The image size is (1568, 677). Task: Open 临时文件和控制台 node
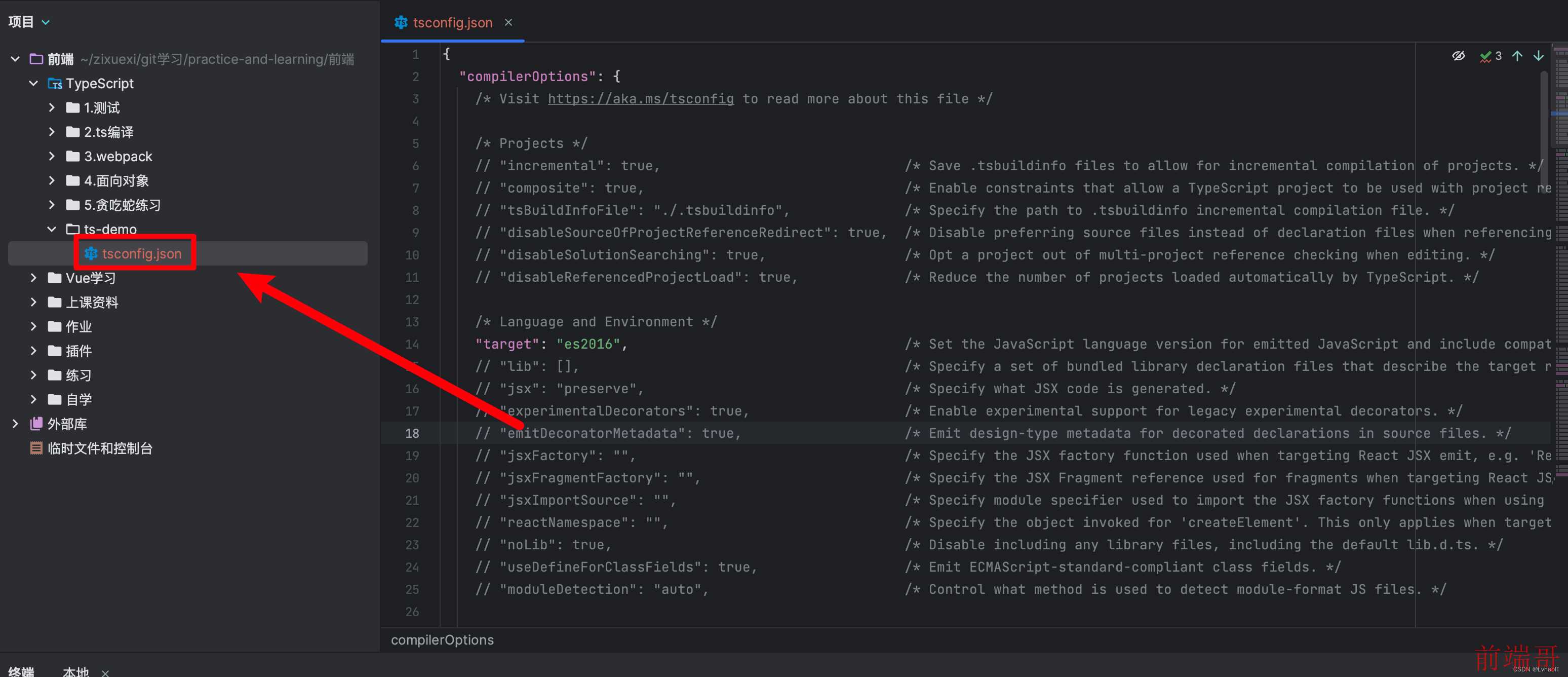tap(188, 448)
